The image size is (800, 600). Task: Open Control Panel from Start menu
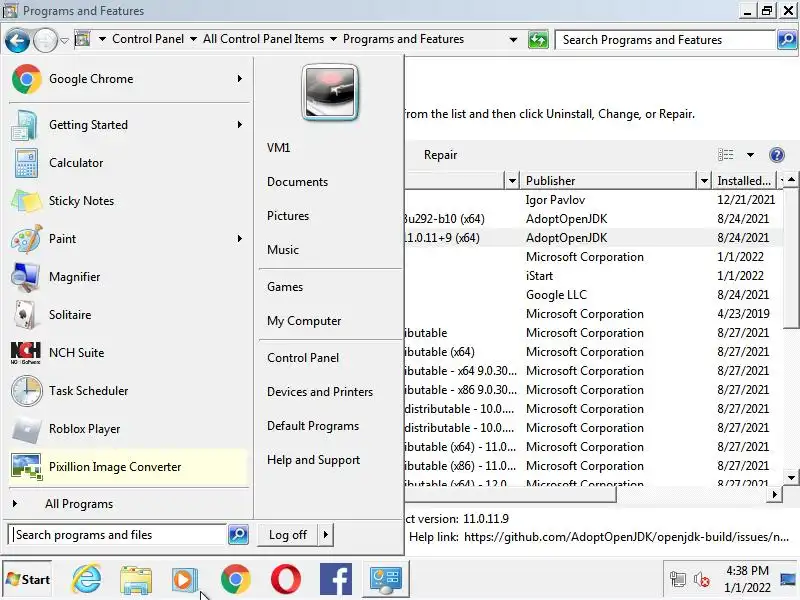click(x=303, y=358)
